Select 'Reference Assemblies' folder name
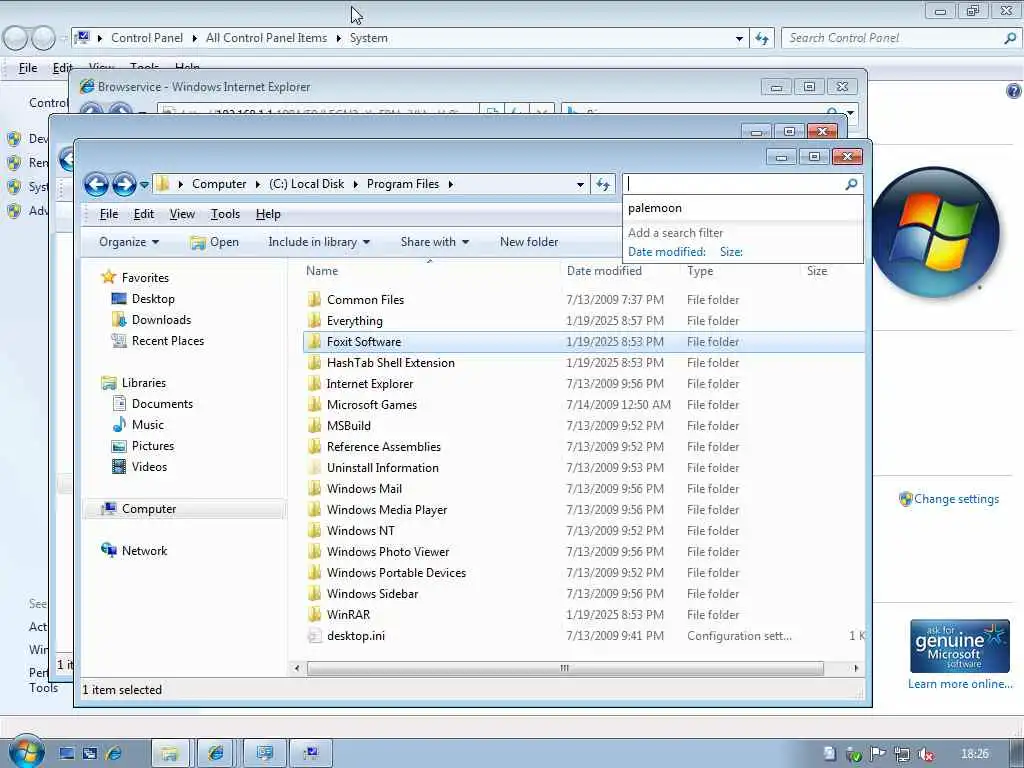Screen dimensions: 1024x768 (x=383, y=447)
